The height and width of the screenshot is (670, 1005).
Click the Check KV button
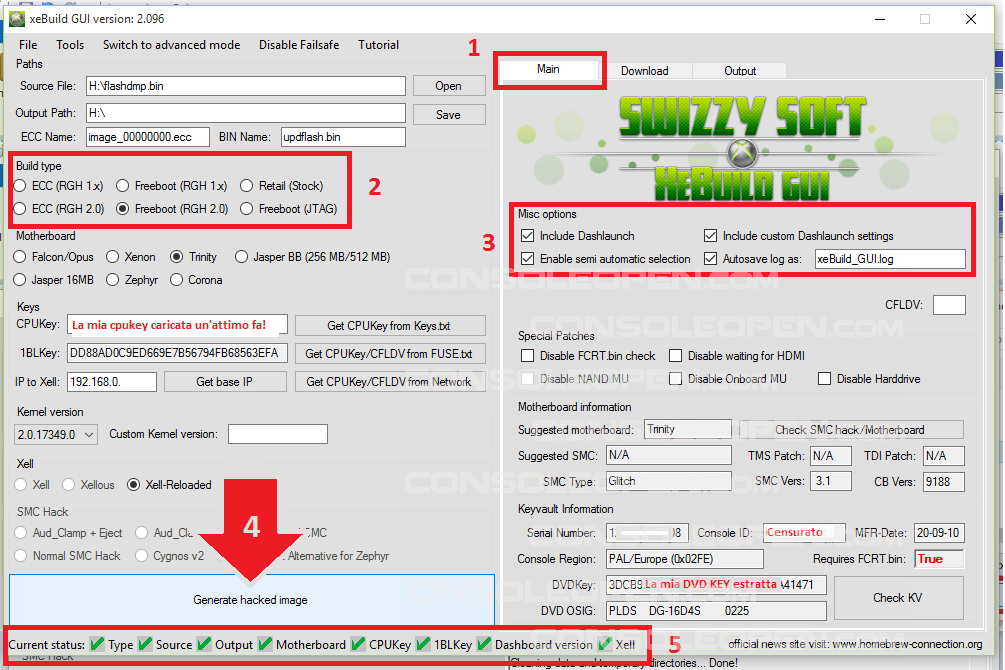898,598
